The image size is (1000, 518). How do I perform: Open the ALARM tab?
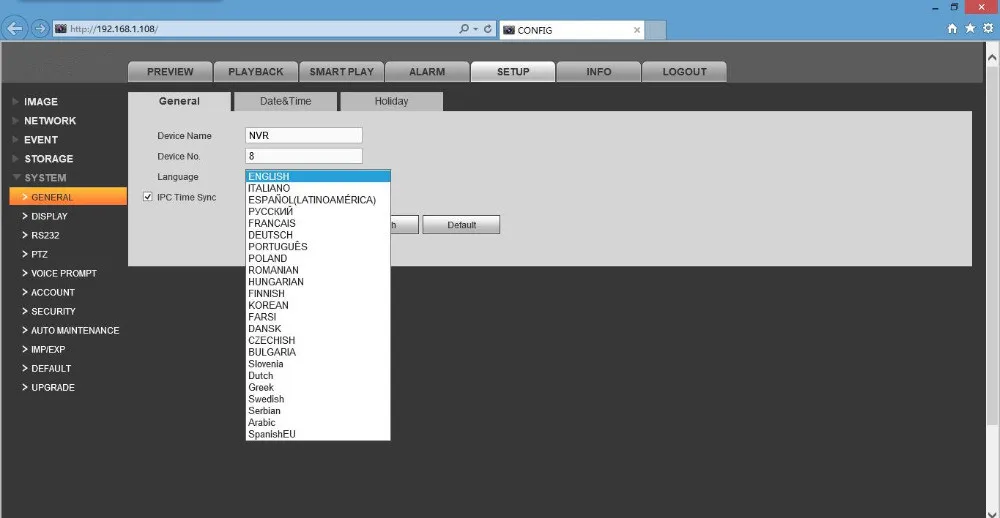point(427,72)
